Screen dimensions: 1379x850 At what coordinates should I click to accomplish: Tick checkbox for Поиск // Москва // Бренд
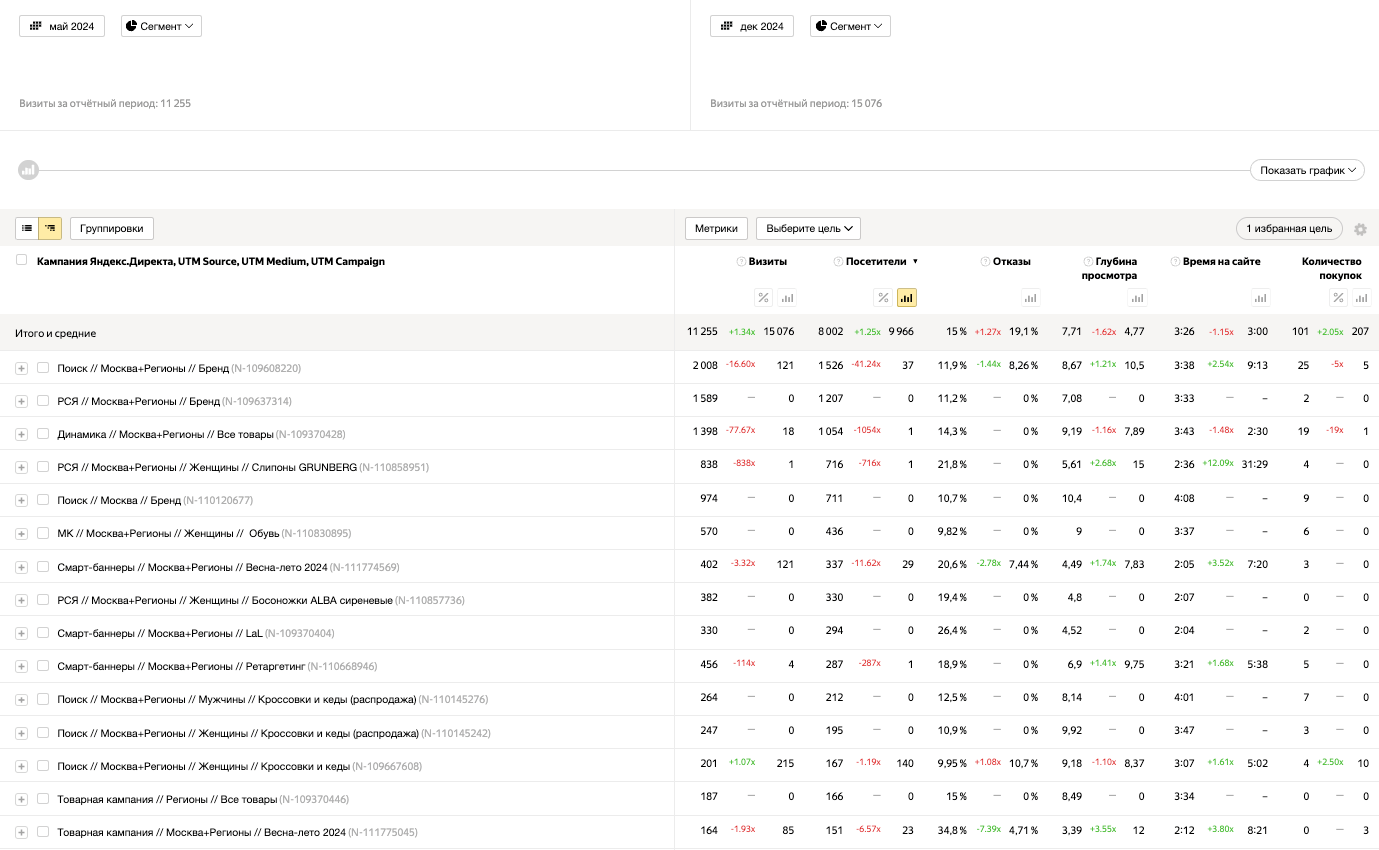point(43,499)
